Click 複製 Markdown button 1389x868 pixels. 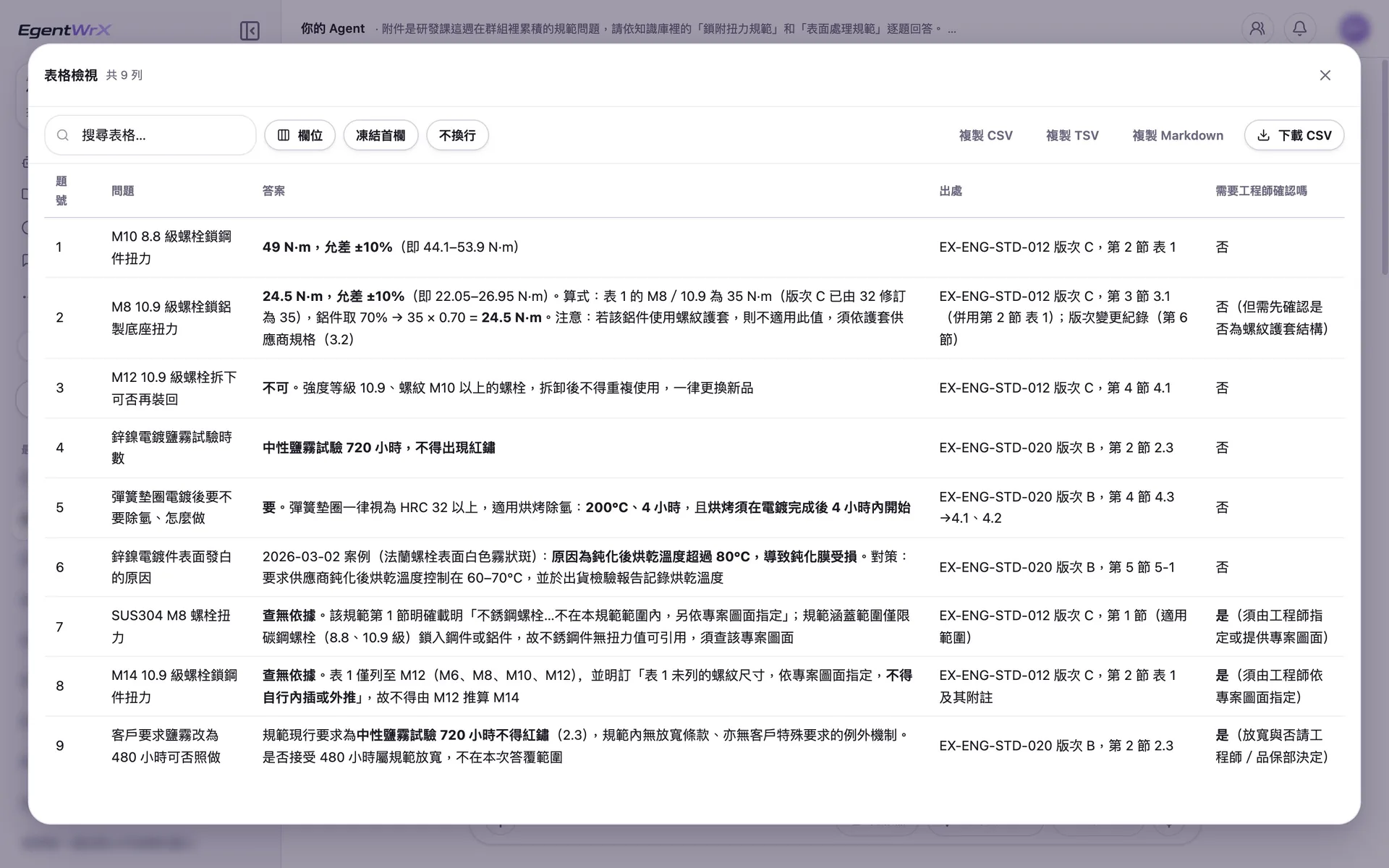[x=1178, y=135]
